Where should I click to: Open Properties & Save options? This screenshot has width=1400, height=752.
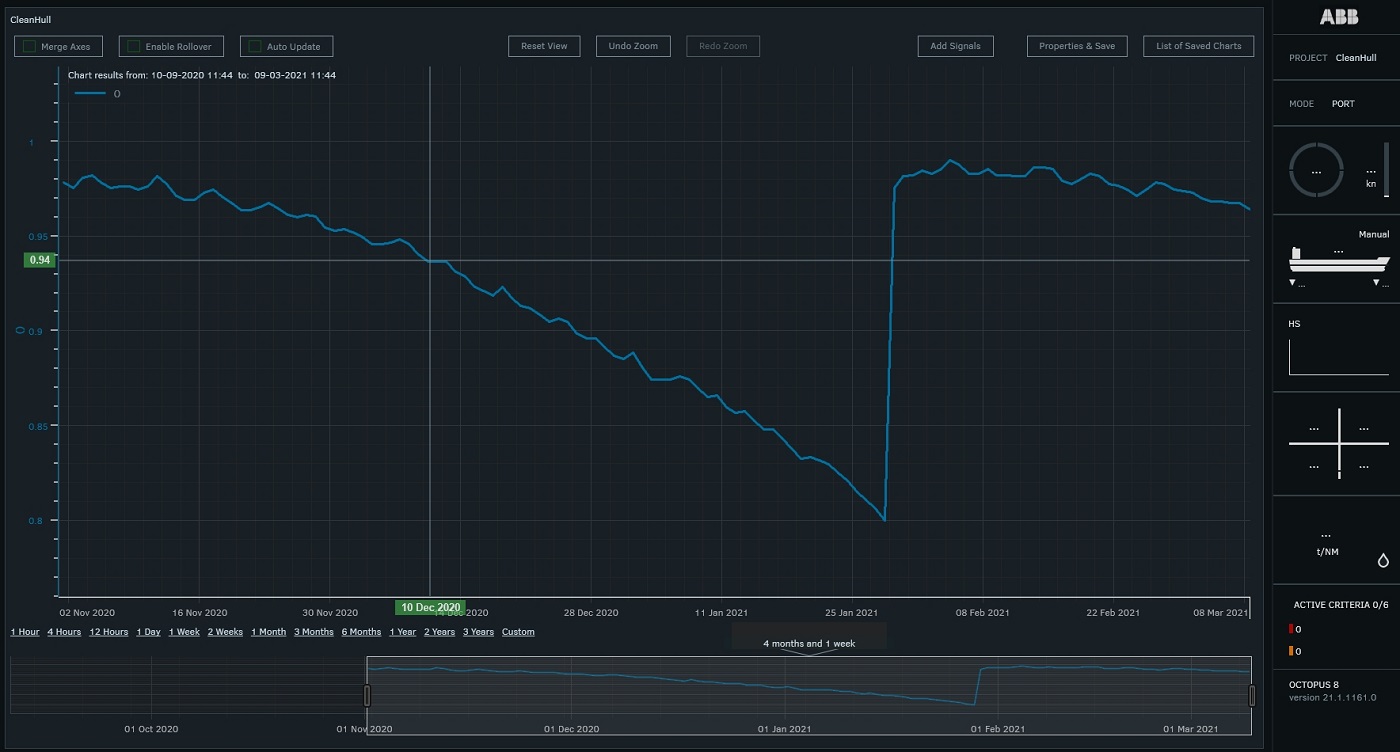tap(1077, 46)
